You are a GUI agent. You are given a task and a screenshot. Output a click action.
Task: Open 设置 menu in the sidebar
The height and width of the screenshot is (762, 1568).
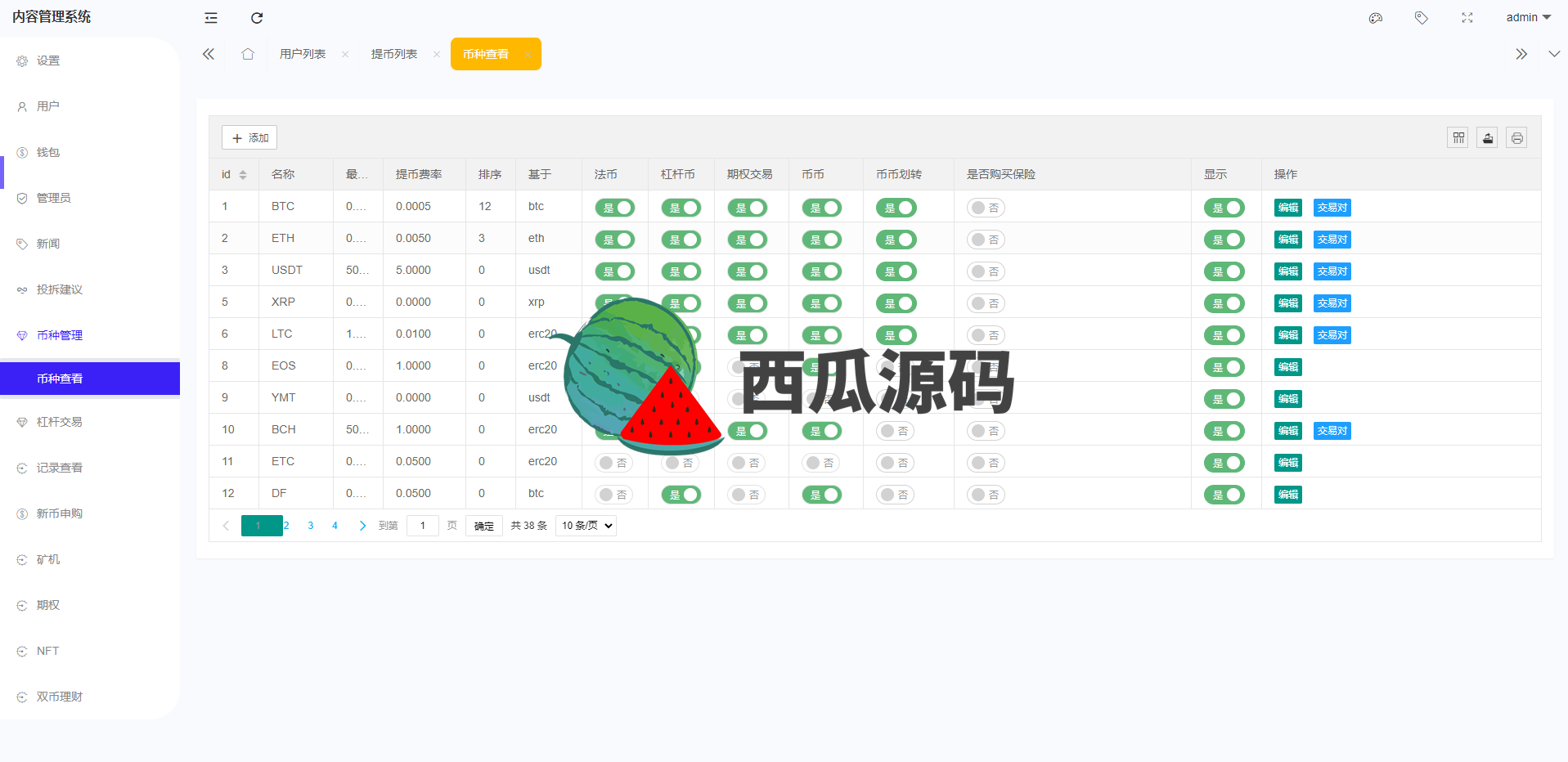pos(90,61)
